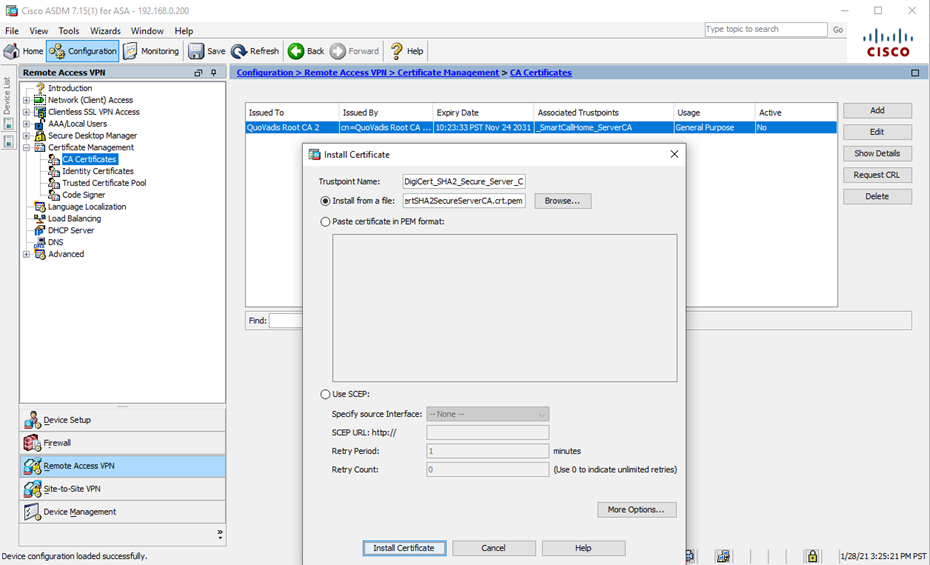Click the Cisco logo

coord(888,43)
